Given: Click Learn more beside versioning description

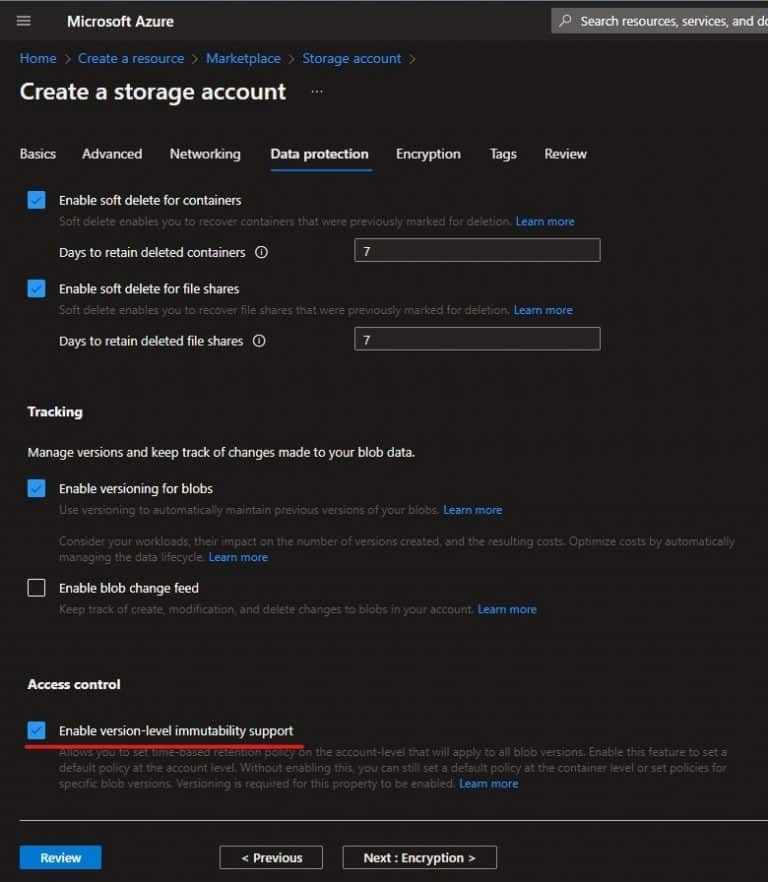Looking at the screenshot, I should 472,509.
